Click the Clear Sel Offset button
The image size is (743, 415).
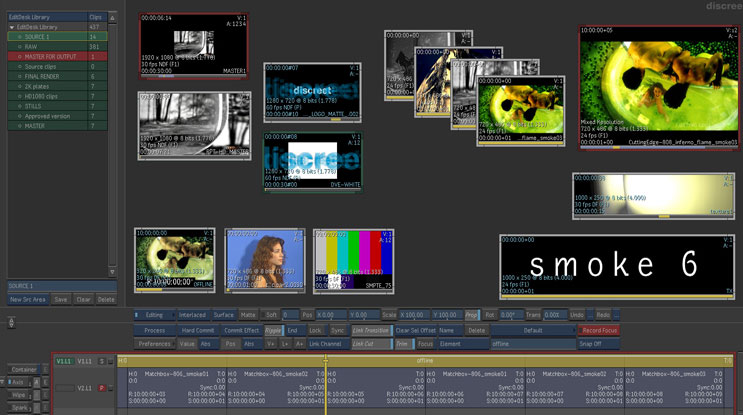click(x=416, y=330)
